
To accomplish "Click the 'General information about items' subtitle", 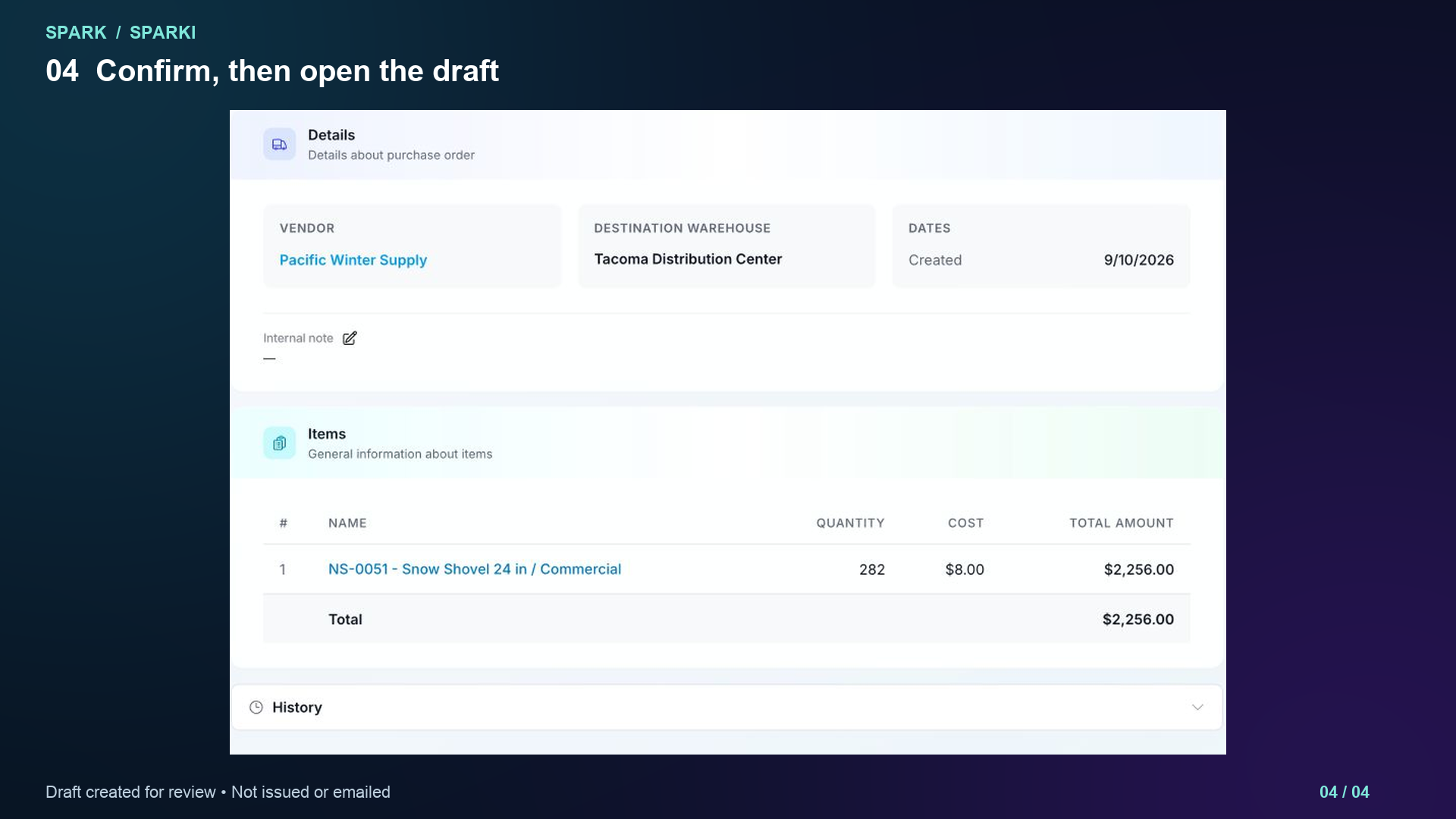I will pyautogui.click(x=400, y=454).
